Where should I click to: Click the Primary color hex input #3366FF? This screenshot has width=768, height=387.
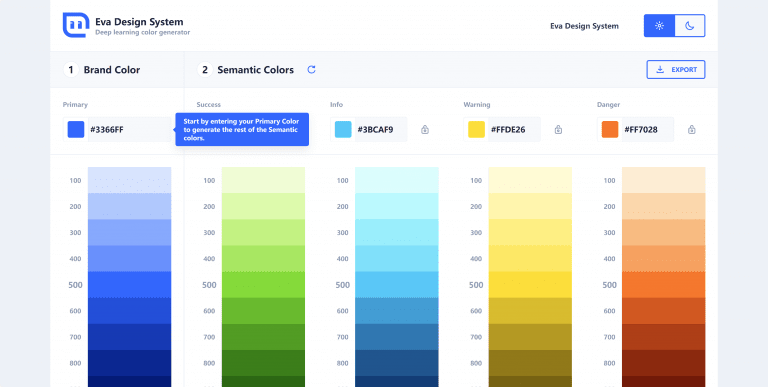[129, 130]
